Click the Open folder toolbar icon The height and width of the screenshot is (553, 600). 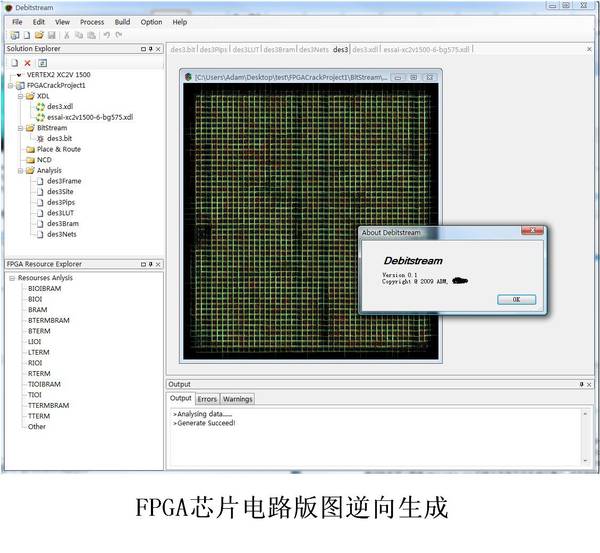(x=39, y=35)
